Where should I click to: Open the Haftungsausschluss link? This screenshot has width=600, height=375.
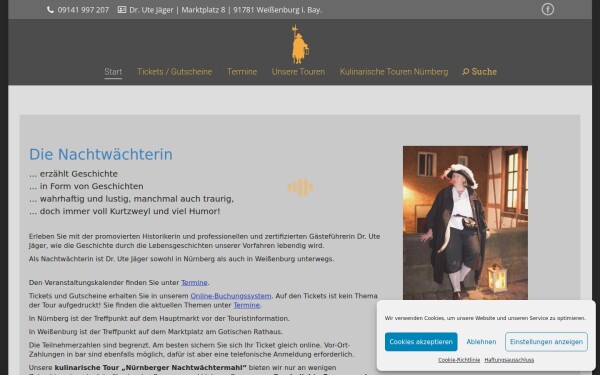(509, 360)
